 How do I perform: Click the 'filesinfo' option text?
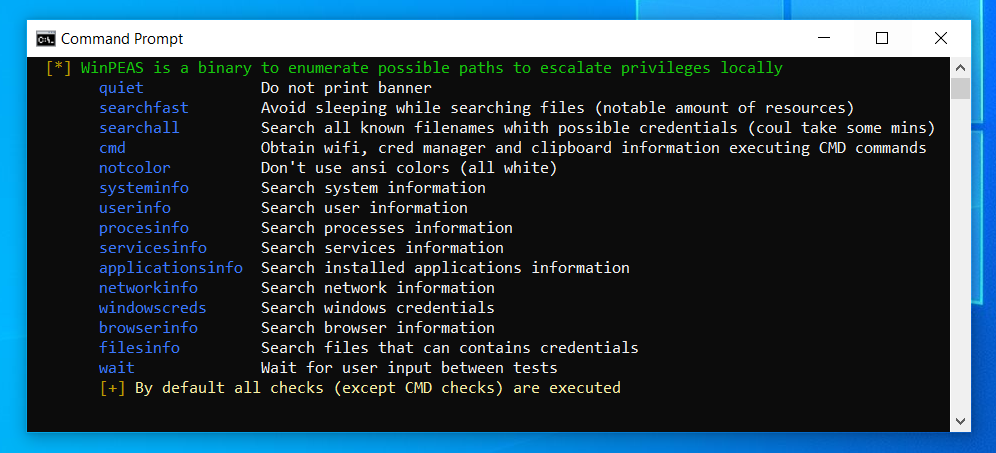pos(139,348)
